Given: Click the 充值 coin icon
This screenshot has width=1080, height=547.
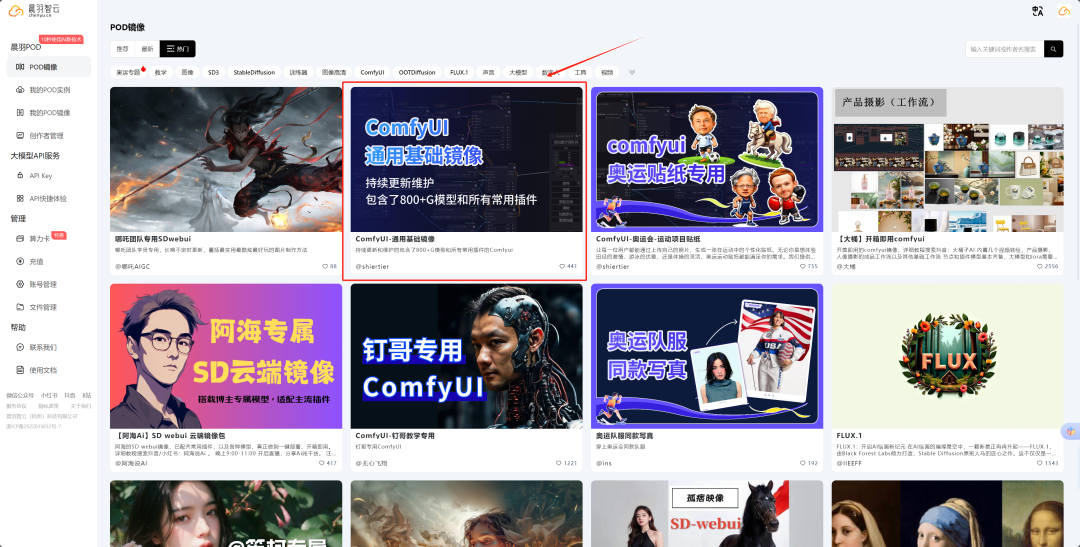Looking at the screenshot, I should [20, 261].
